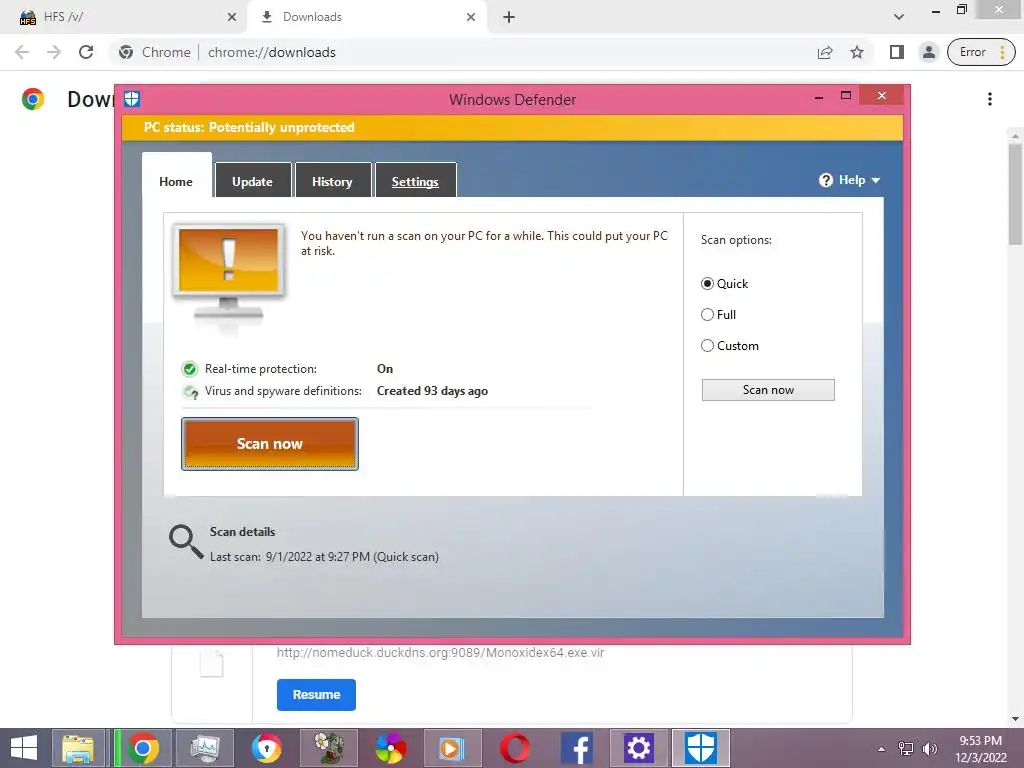The image size is (1024, 768).
Task: Click the 'Created 93 days ago' text
Action: pyautogui.click(x=432, y=391)
